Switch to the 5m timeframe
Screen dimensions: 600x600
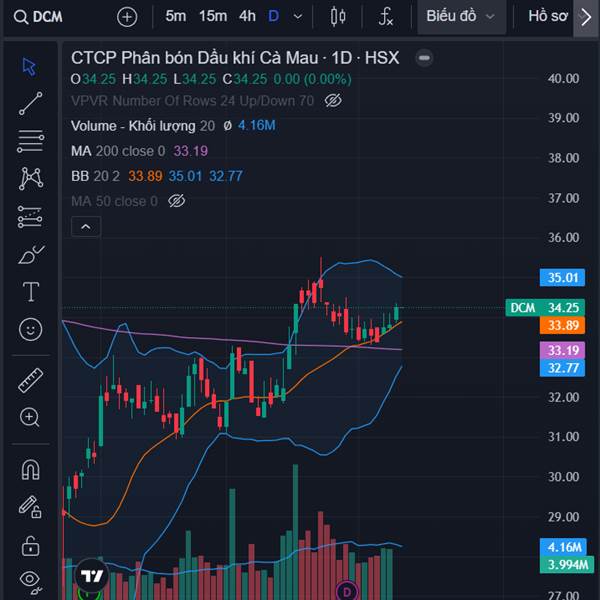tap(176, 16)
